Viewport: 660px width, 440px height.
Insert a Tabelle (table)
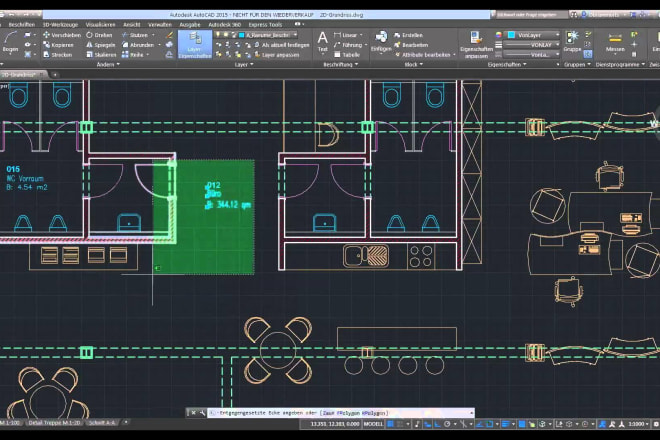[x=347, y=55]
